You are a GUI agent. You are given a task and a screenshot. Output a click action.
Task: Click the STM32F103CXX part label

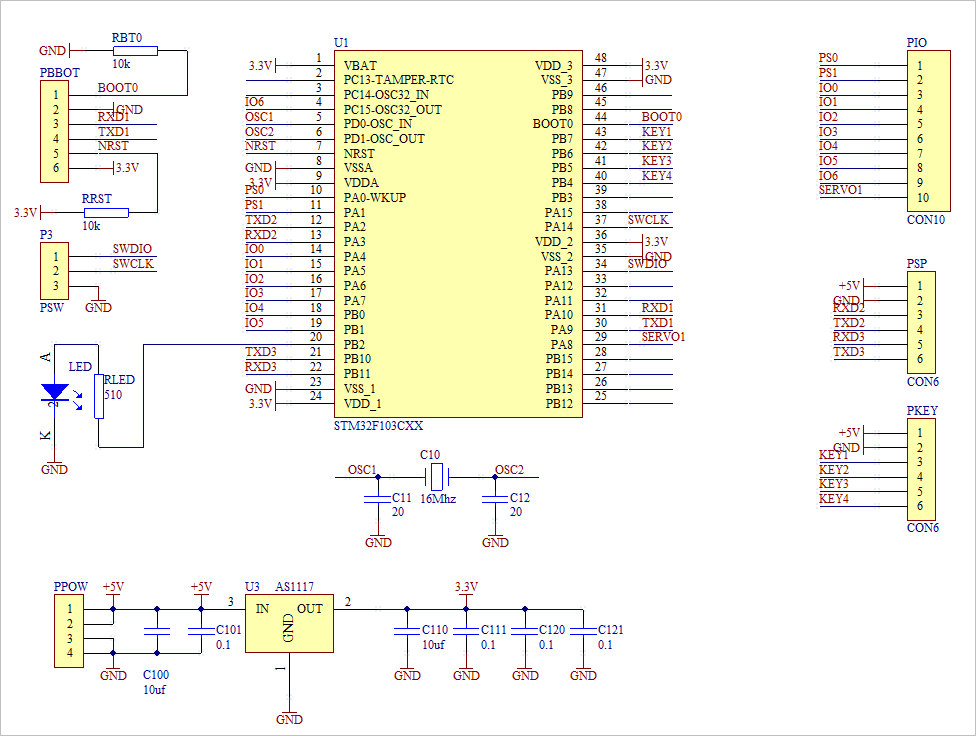[x=378, y=426]
